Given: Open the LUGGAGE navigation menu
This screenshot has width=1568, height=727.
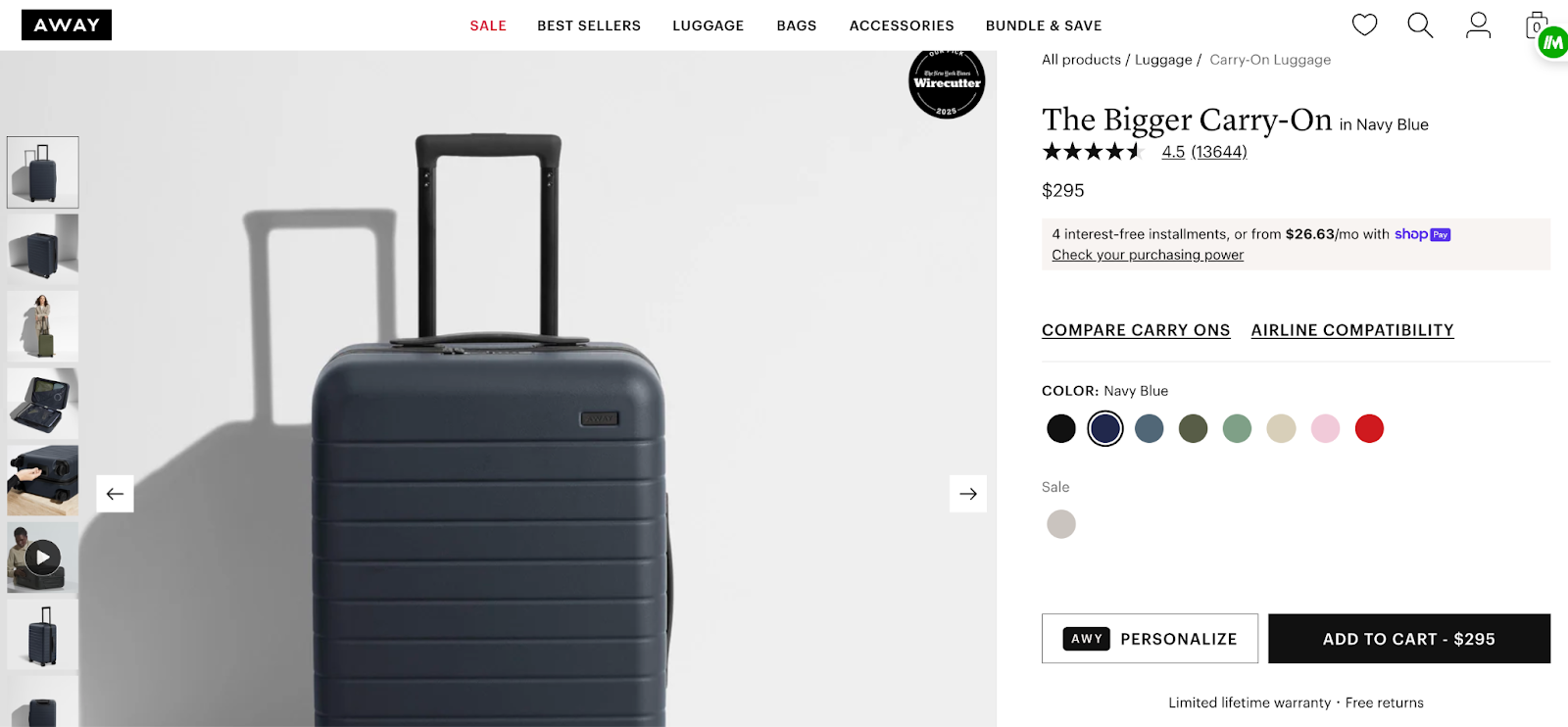Looking at the screenshot, I should pyautogui.click(x=709, y=25).
